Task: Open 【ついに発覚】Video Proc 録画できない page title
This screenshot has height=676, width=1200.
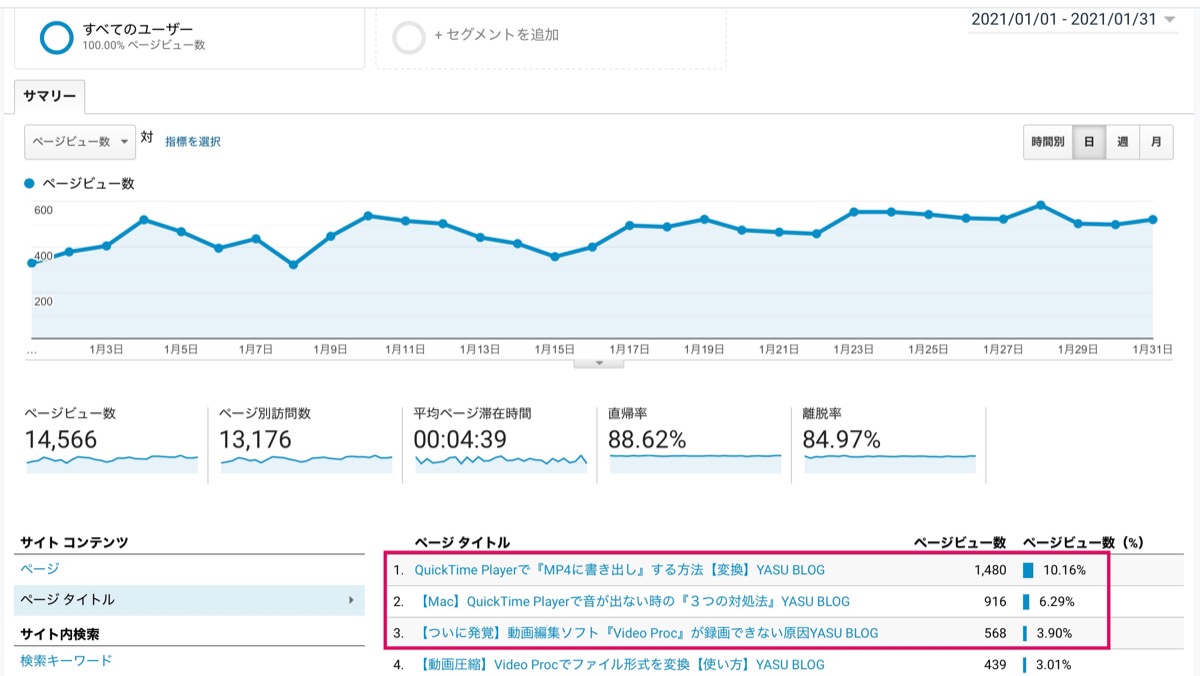Action: [646, 633]
